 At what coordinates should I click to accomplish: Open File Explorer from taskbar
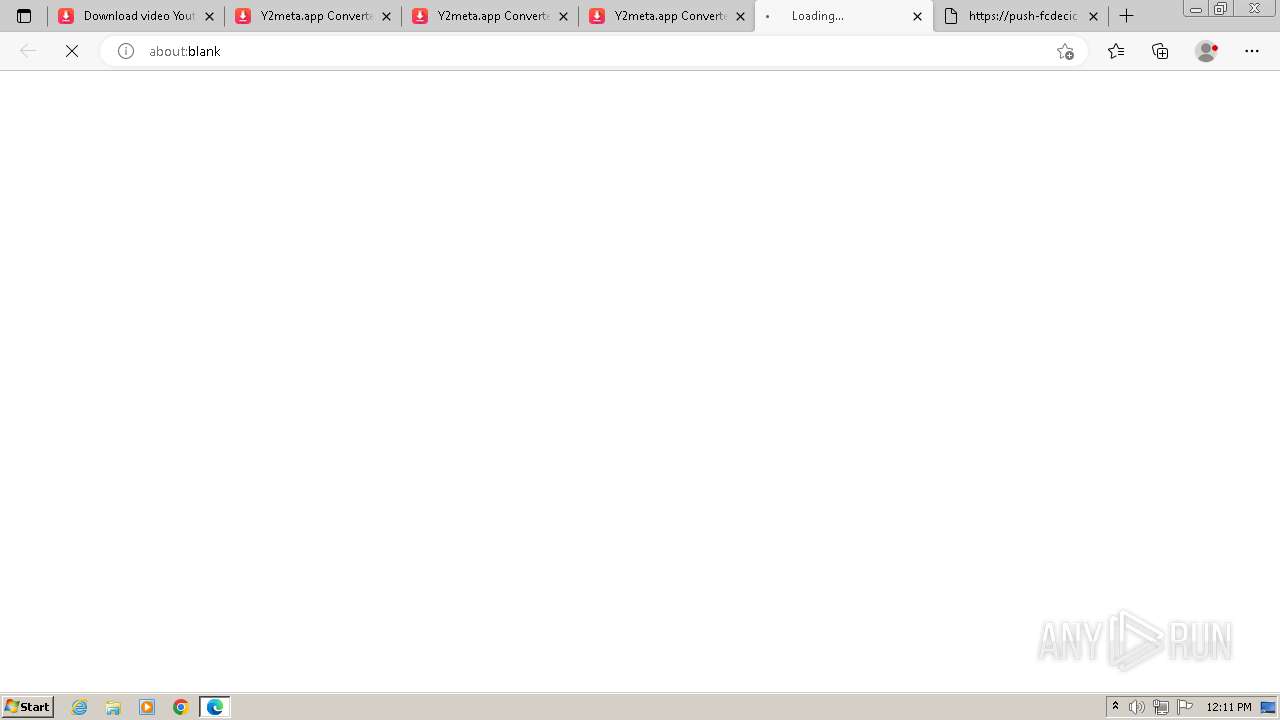113,707
